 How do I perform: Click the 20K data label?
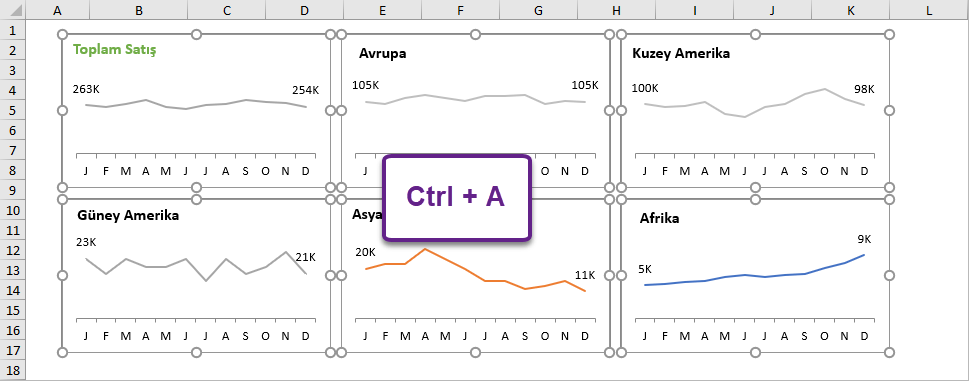(365, 252)
